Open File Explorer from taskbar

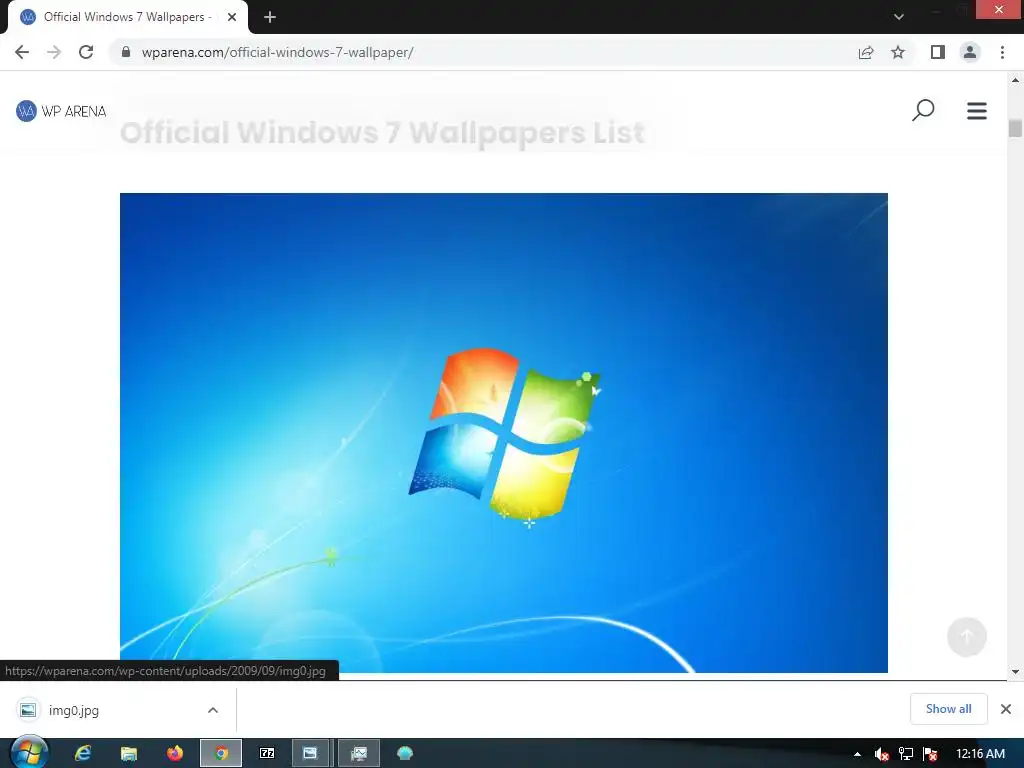(129, 754)
